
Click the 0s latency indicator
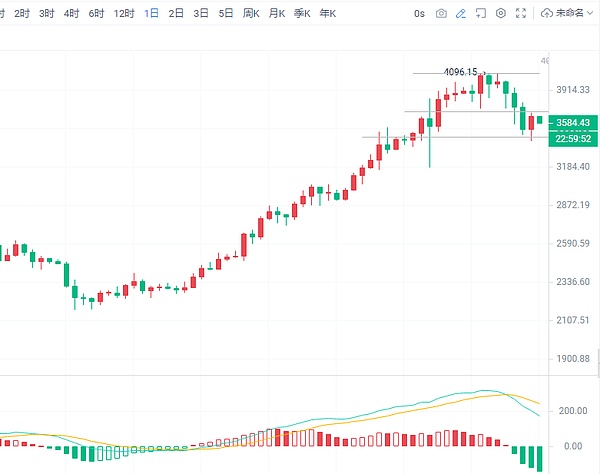(x=418, y=14)
